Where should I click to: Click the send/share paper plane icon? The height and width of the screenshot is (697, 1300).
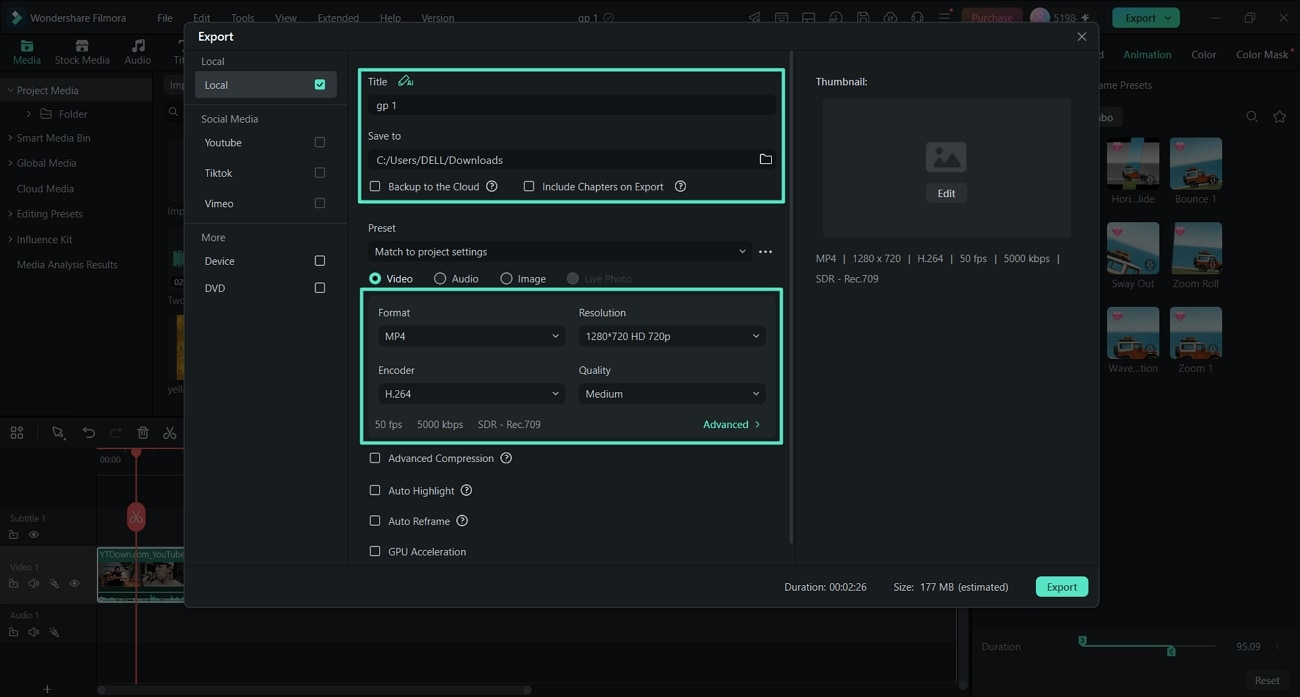(754, 18)
